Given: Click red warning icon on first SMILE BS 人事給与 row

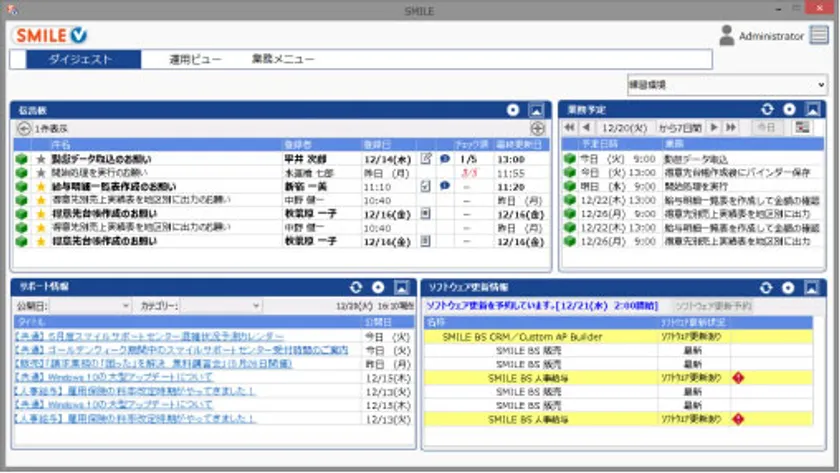Looking at the screenshot, I should (x=738, y=378).
